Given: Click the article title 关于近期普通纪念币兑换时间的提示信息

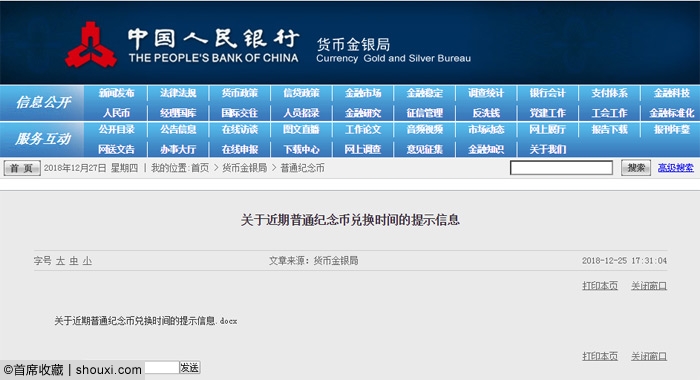Looking at the screenshot, I should coord(350,220).
